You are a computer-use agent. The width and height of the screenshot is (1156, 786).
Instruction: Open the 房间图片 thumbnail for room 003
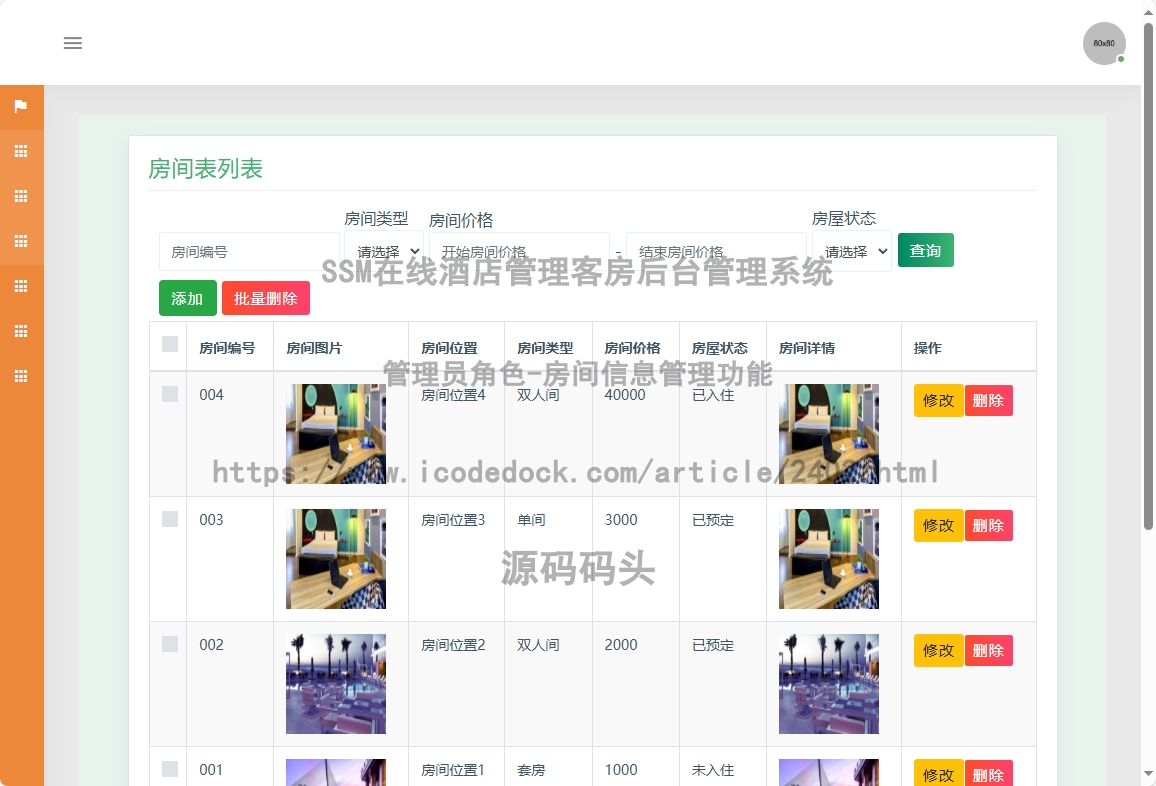coord(335,559)
